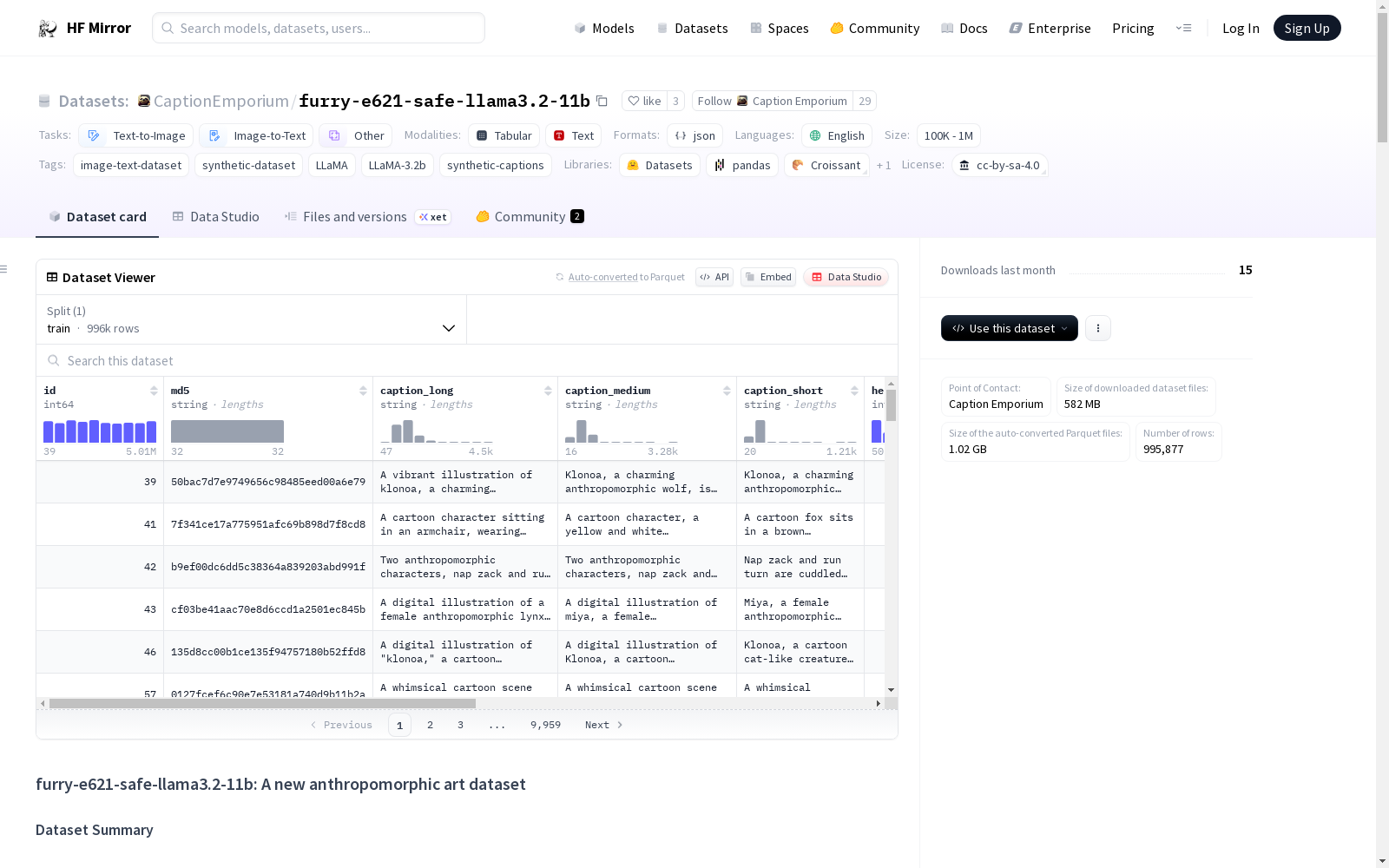Filter by json format tag
Viewport: 1389px width, 868px height.
click(694, 135)
